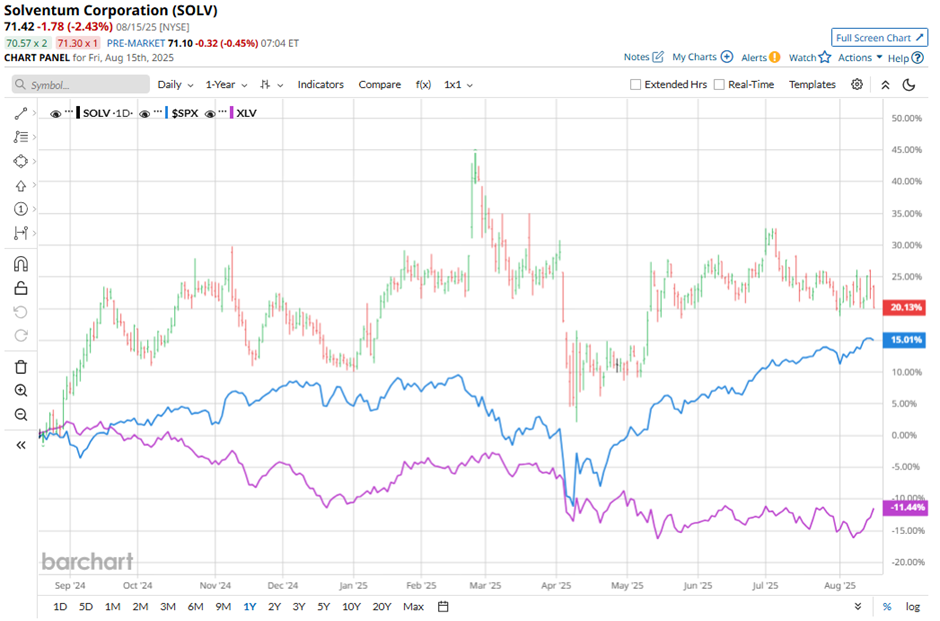
Task: Open the date range calendar picker
Action: (443, 607)
